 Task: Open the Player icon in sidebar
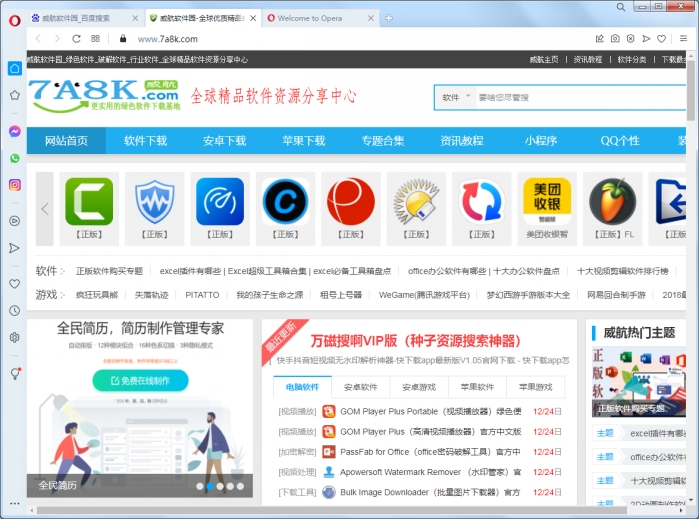[15, 221]
